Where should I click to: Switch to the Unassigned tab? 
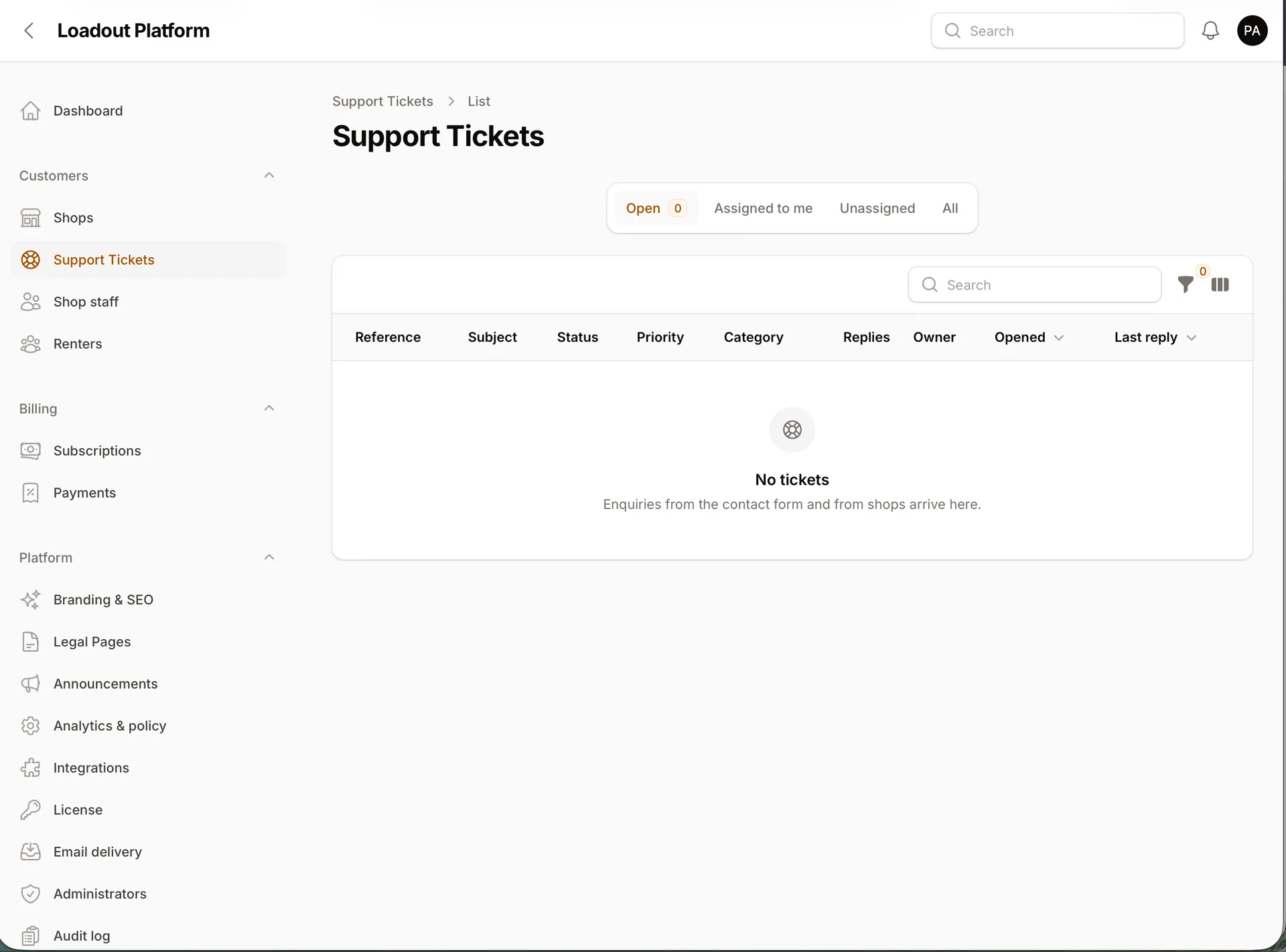pyautogui.click(x=877, y=208)
